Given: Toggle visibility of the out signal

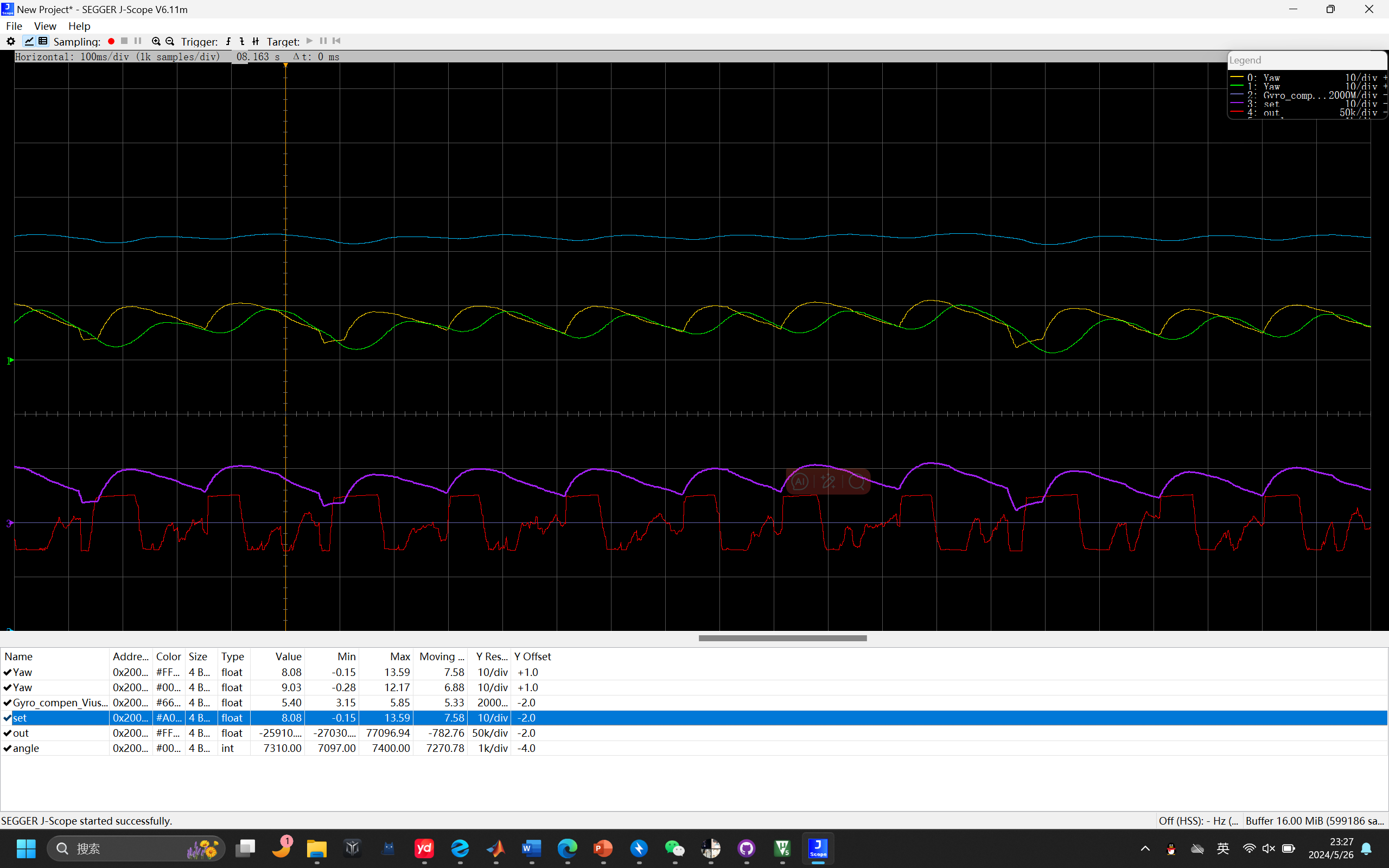Looking at the screenshot, I should 8,733.
